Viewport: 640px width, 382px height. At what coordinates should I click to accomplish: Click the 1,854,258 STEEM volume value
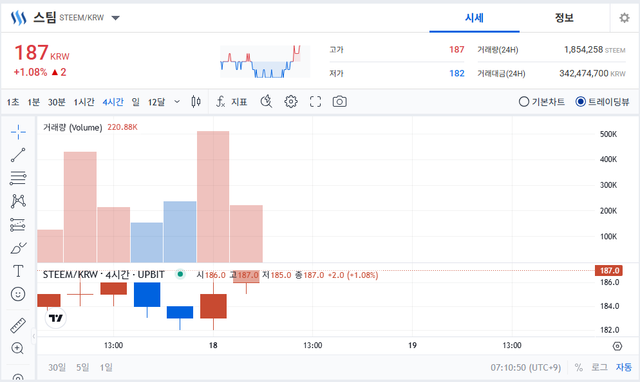[595, 50]
